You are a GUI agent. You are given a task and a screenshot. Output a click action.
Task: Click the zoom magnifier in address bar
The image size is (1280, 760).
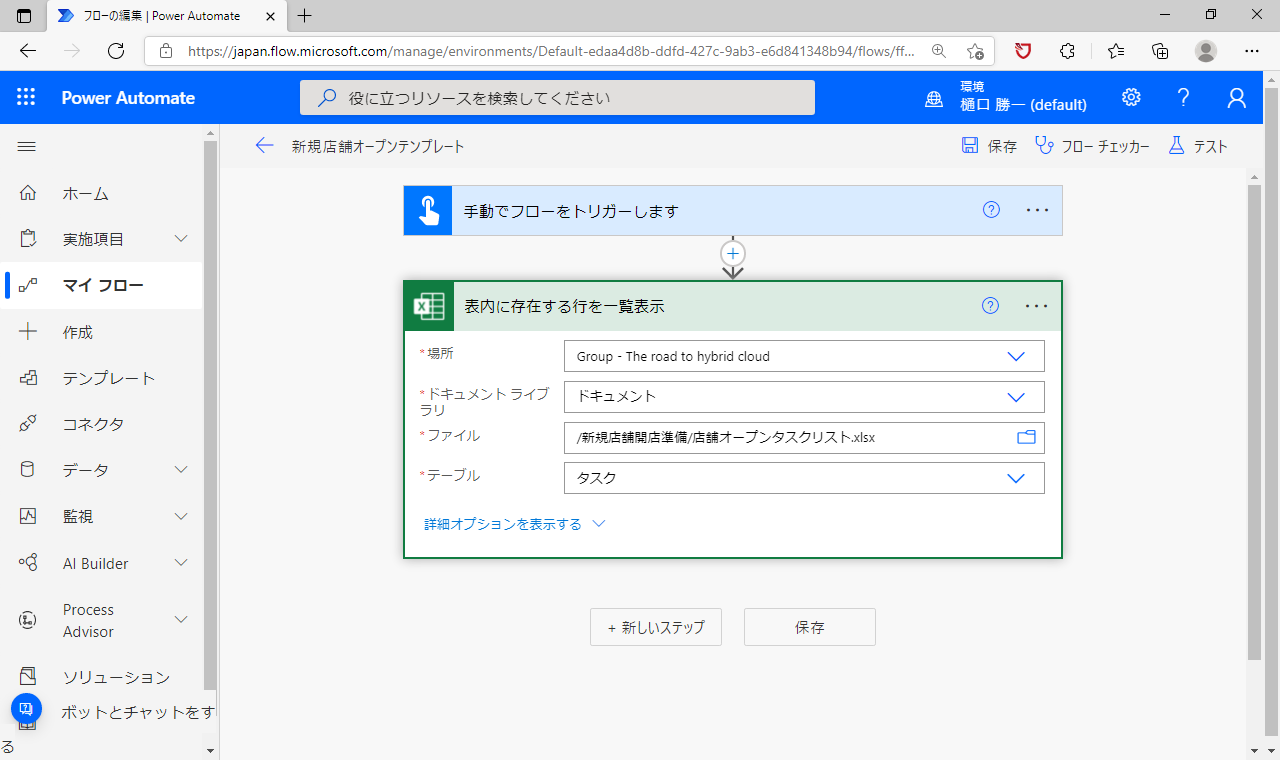point(938,51)
